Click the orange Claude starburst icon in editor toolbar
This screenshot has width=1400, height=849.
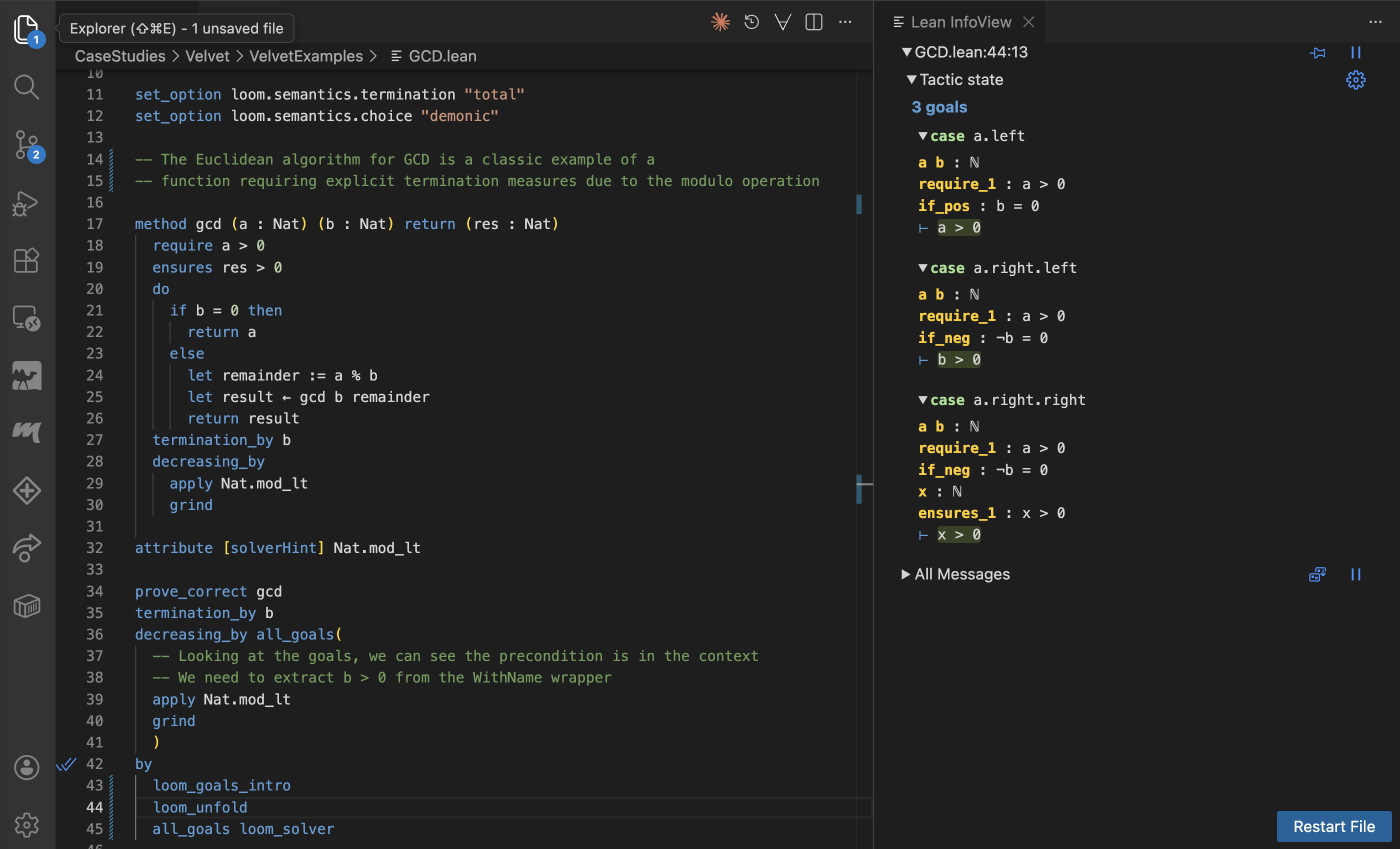click(x=720, y=22)
